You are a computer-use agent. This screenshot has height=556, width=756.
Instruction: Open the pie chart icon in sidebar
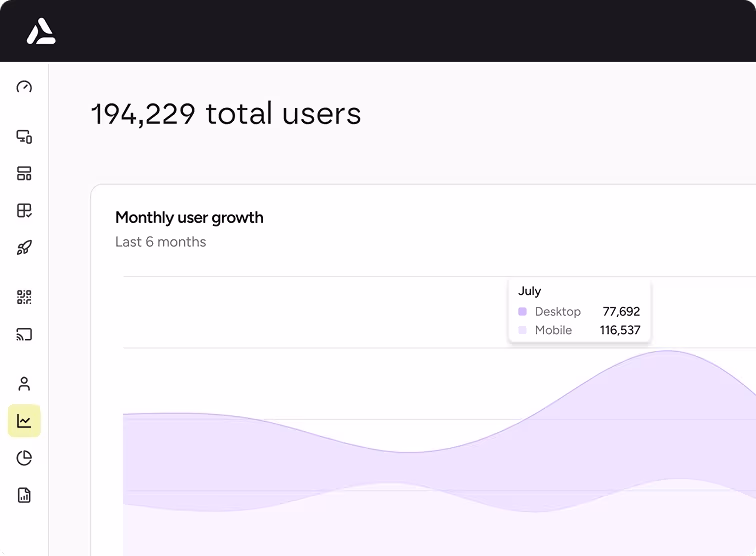pos(24,458)
